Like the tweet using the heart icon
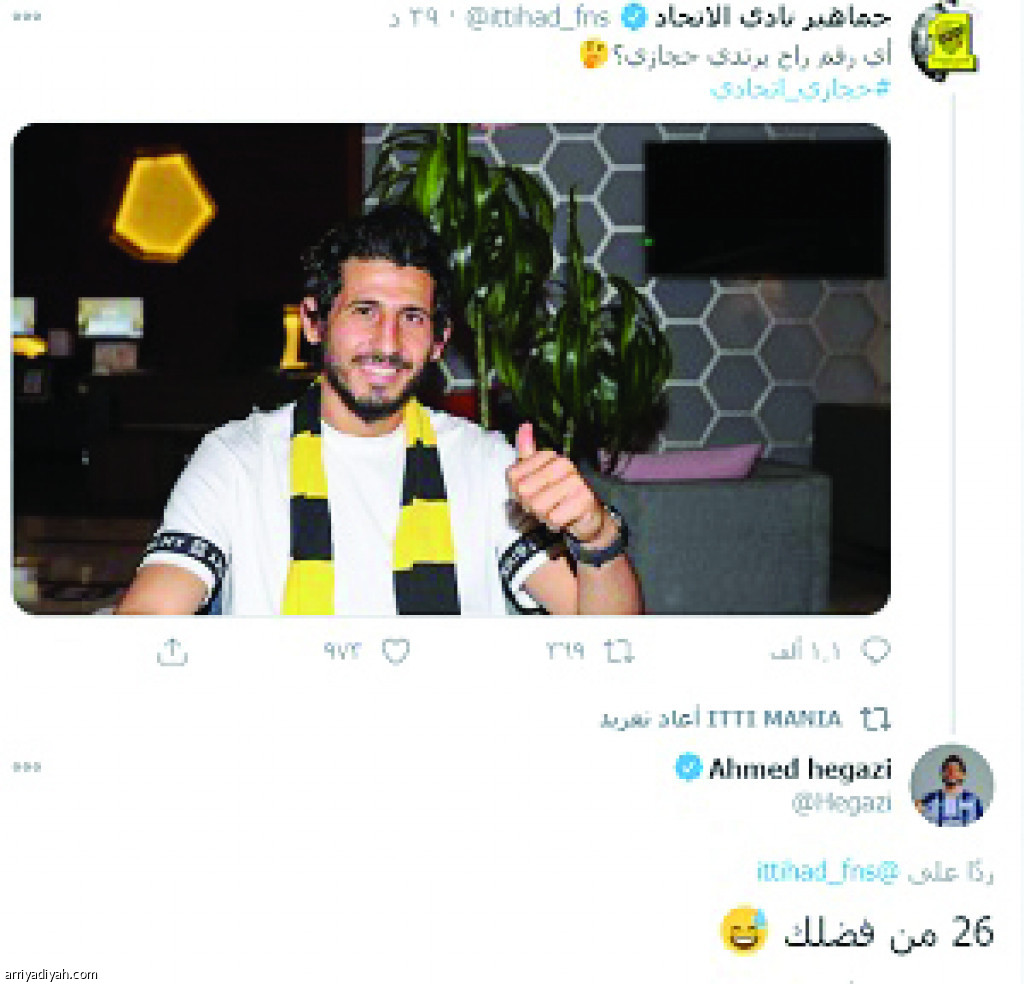This screenshot has height=984, width=1024. (x=396, y=651)
